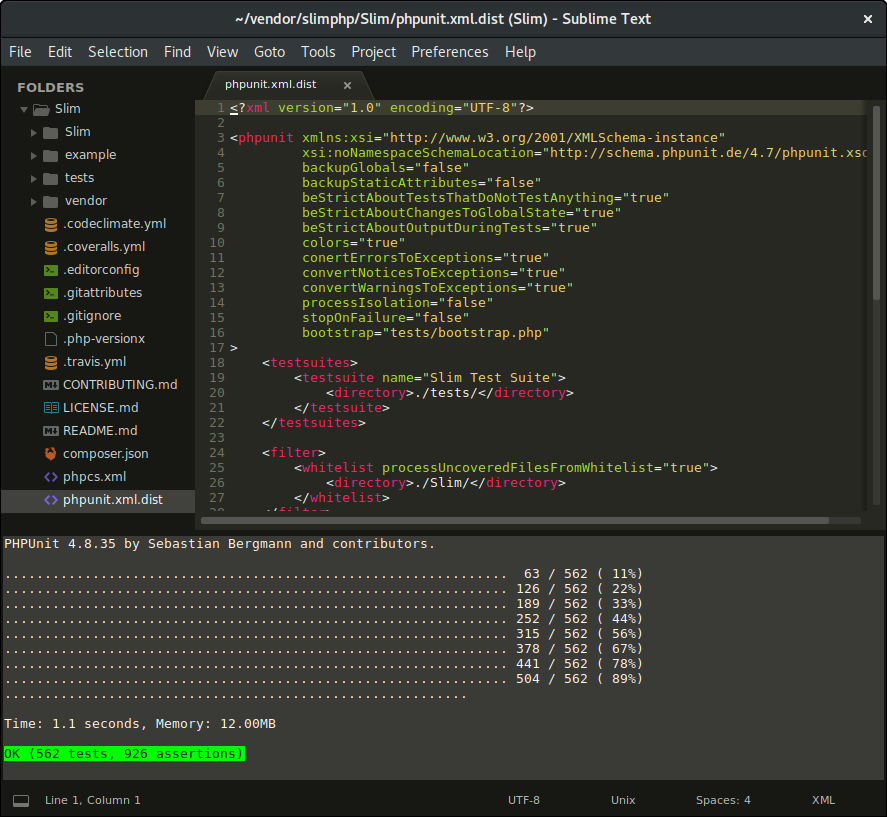Change the XML syntax in status bar
The image size is (887, 817).
point(823,801)
